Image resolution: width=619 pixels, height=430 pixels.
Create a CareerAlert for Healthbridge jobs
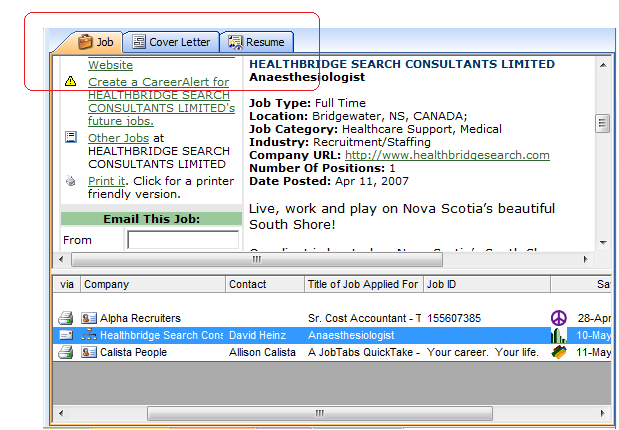pos(161,101)
